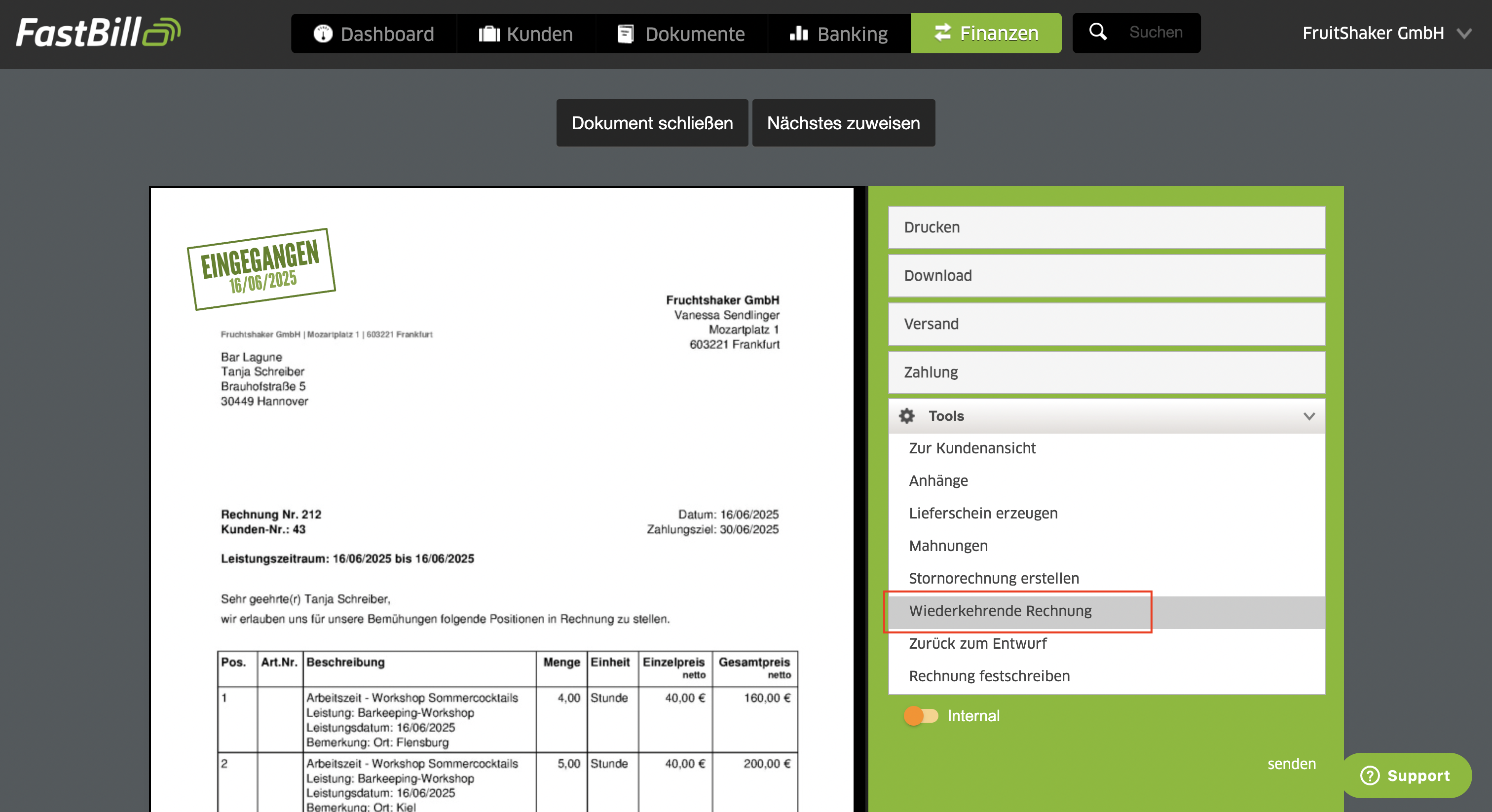Click the Dokumente page icon
The height and width of the screenshot is (812, 1492).
625,34
